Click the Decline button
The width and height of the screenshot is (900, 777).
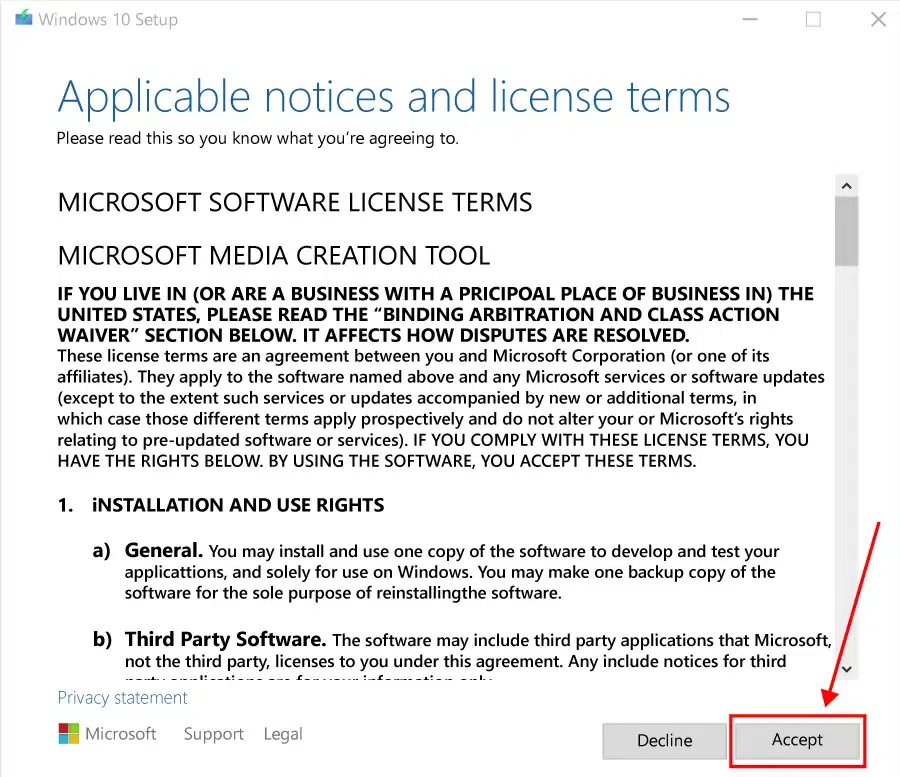pos(664,740)
